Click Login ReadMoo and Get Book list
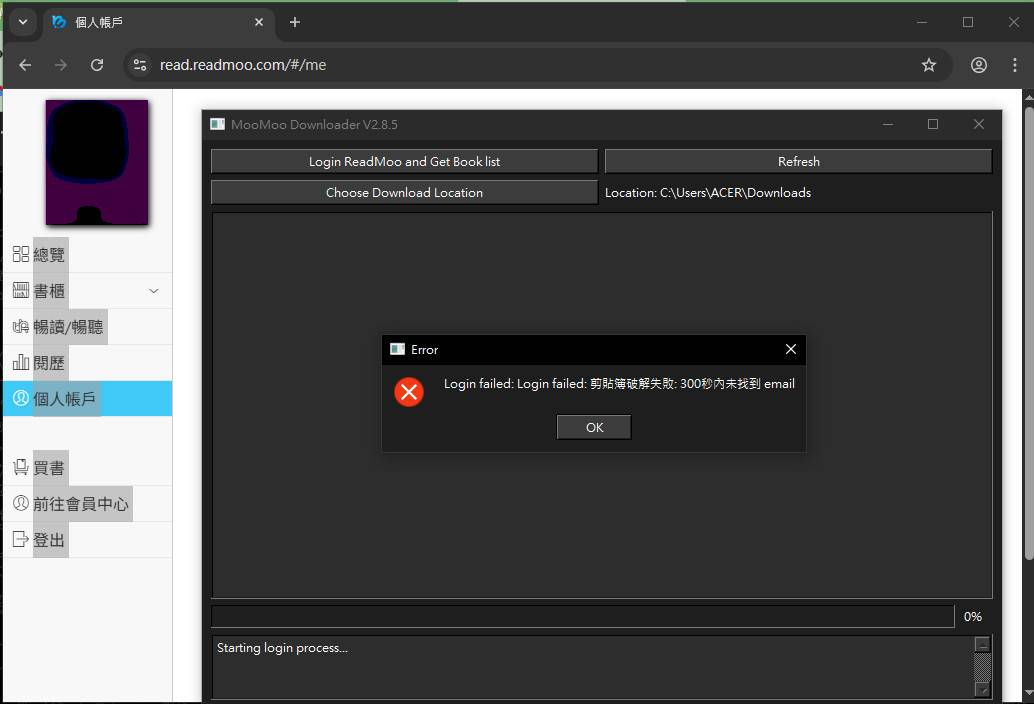This screenshot has height=704, width=1034. pos(404,161)
